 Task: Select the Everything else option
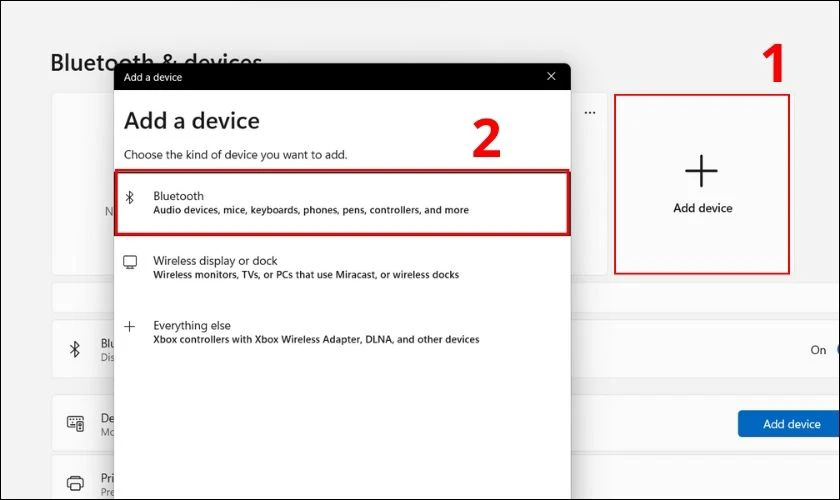[x=342, y=332]
